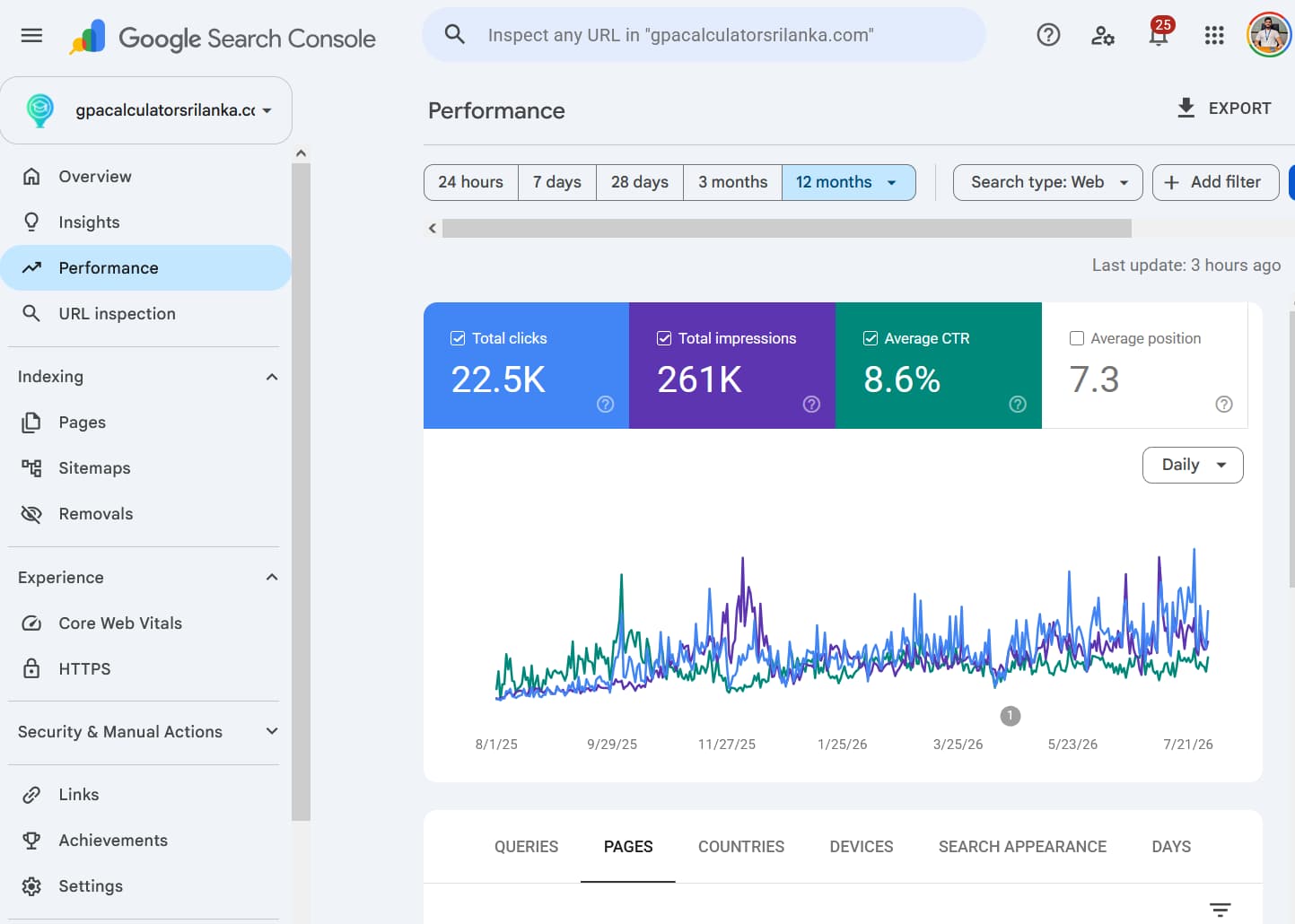Click the Sitemaps tree icon
Screen dimensions: 1295x924
click(x=31, y=467)
